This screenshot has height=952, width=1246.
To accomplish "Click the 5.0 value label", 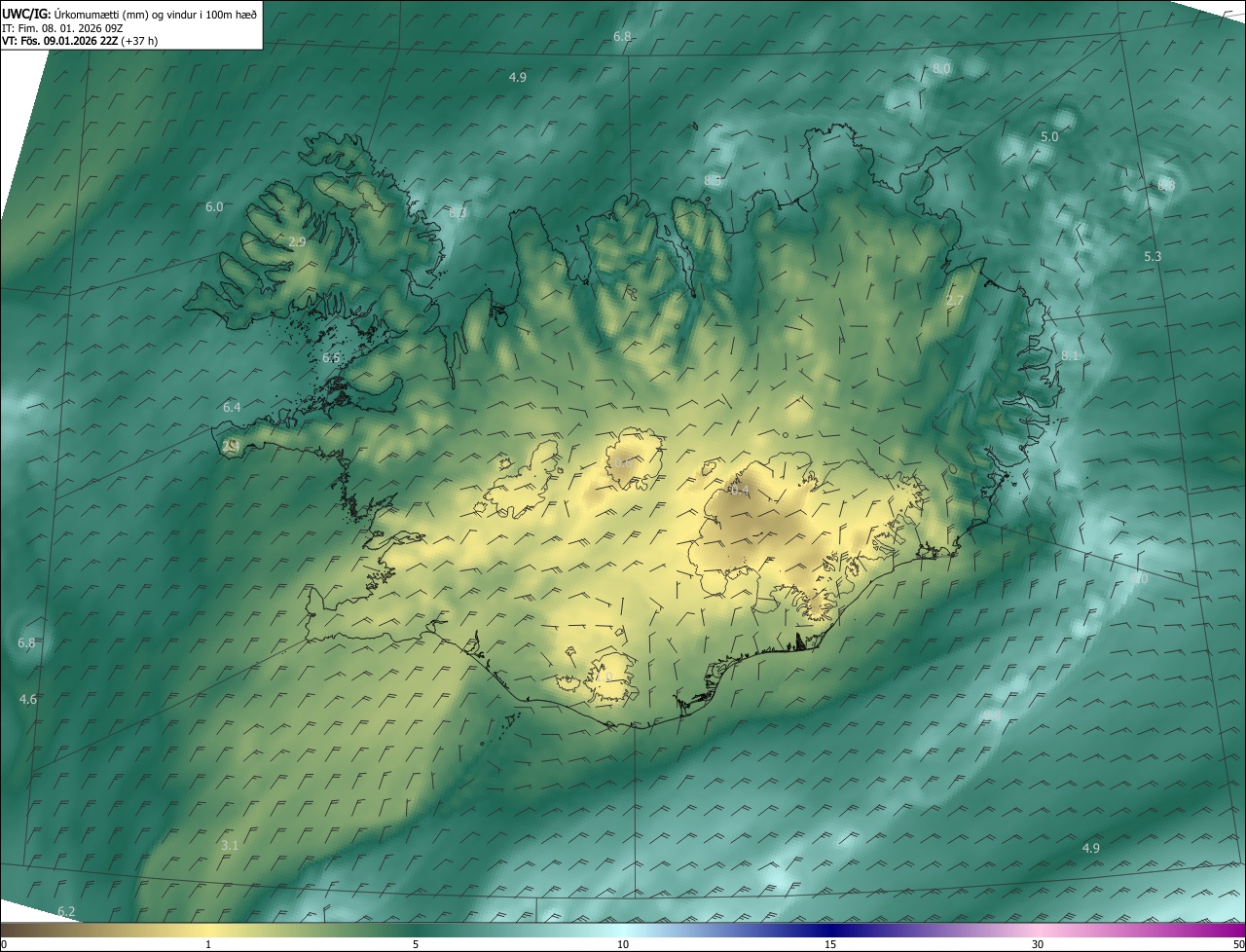I will pos(1049,137).
